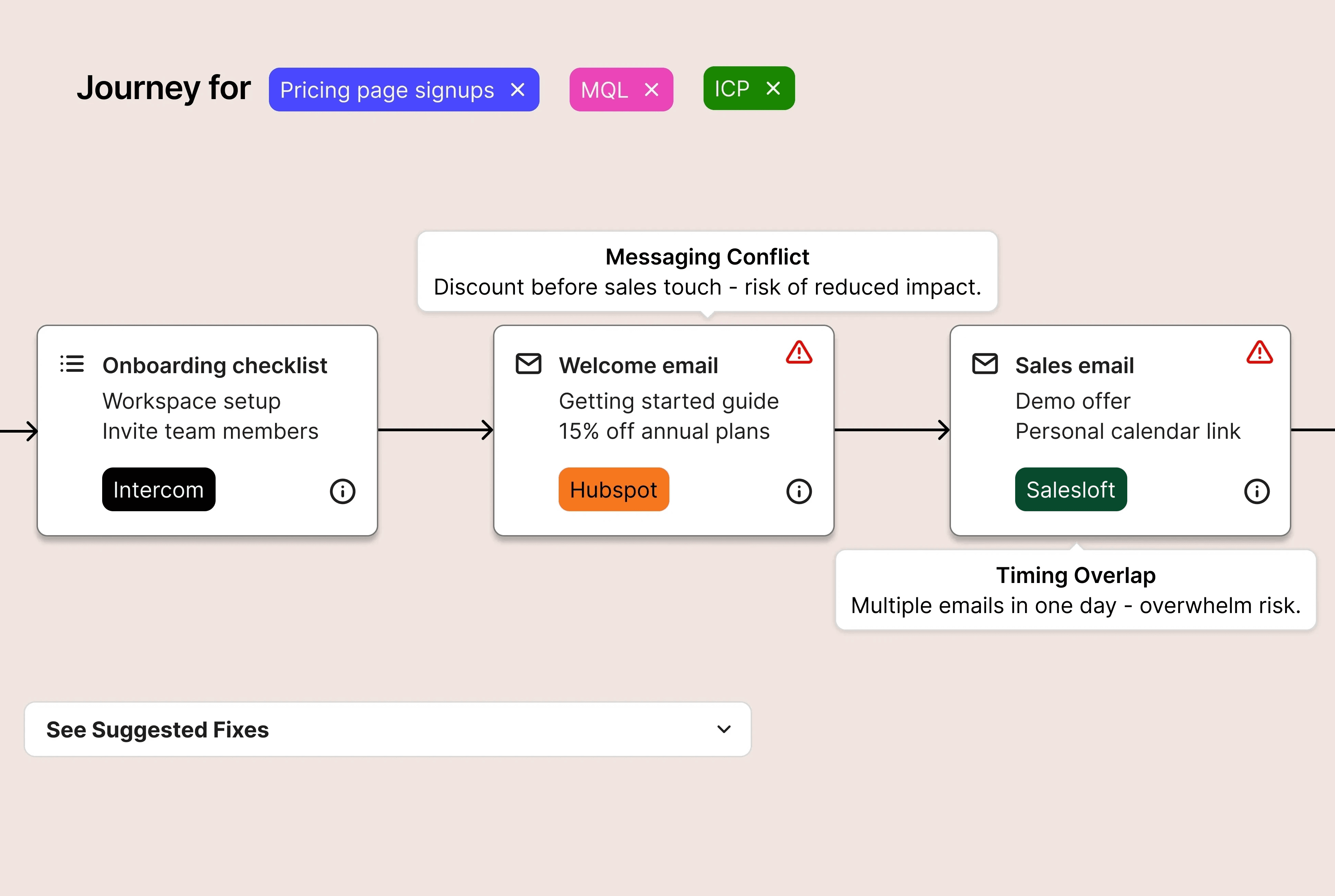Screen dimensions: 1335x896
Task: Click the Messaging Conflict tooltip
Action: 707,271
